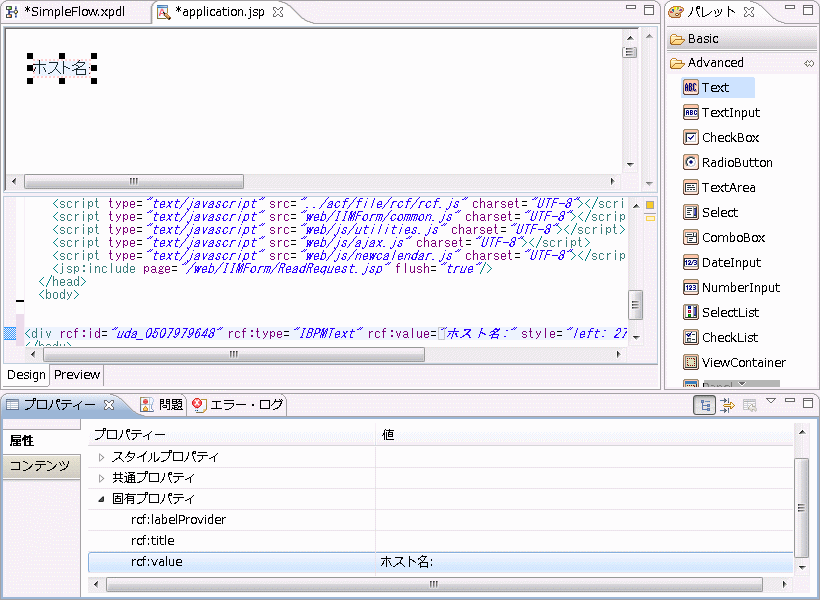This screenshot has width=820, height=600.
Task: Click the プロパティー column header
Action: (232, 435)
